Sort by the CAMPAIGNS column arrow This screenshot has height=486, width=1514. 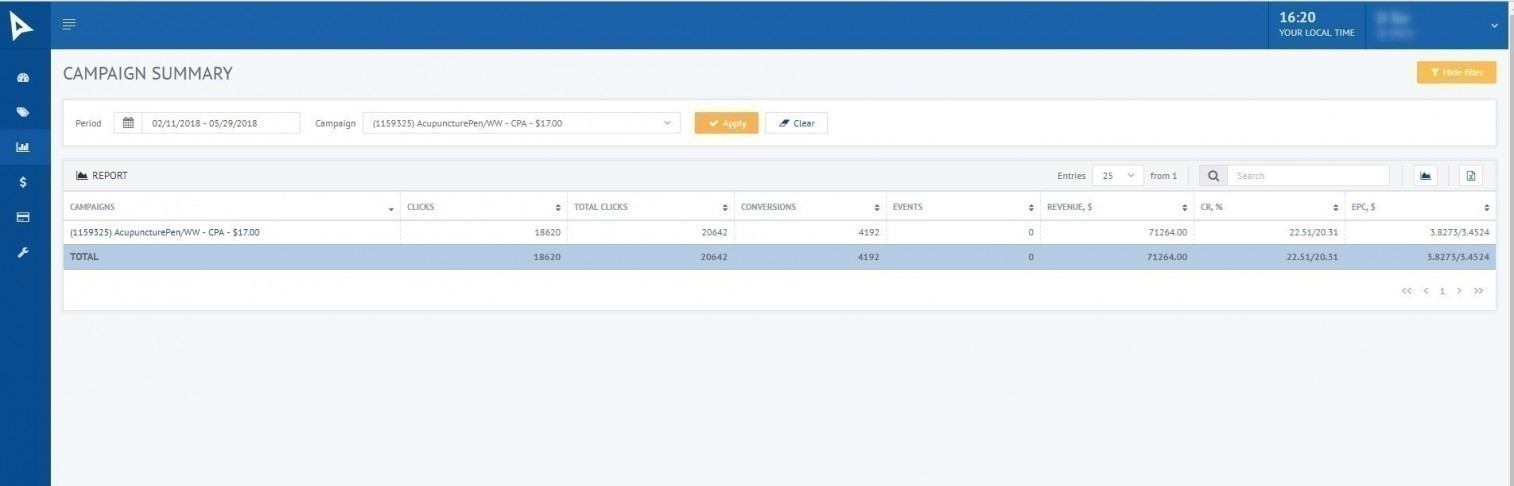coord(390,208)
